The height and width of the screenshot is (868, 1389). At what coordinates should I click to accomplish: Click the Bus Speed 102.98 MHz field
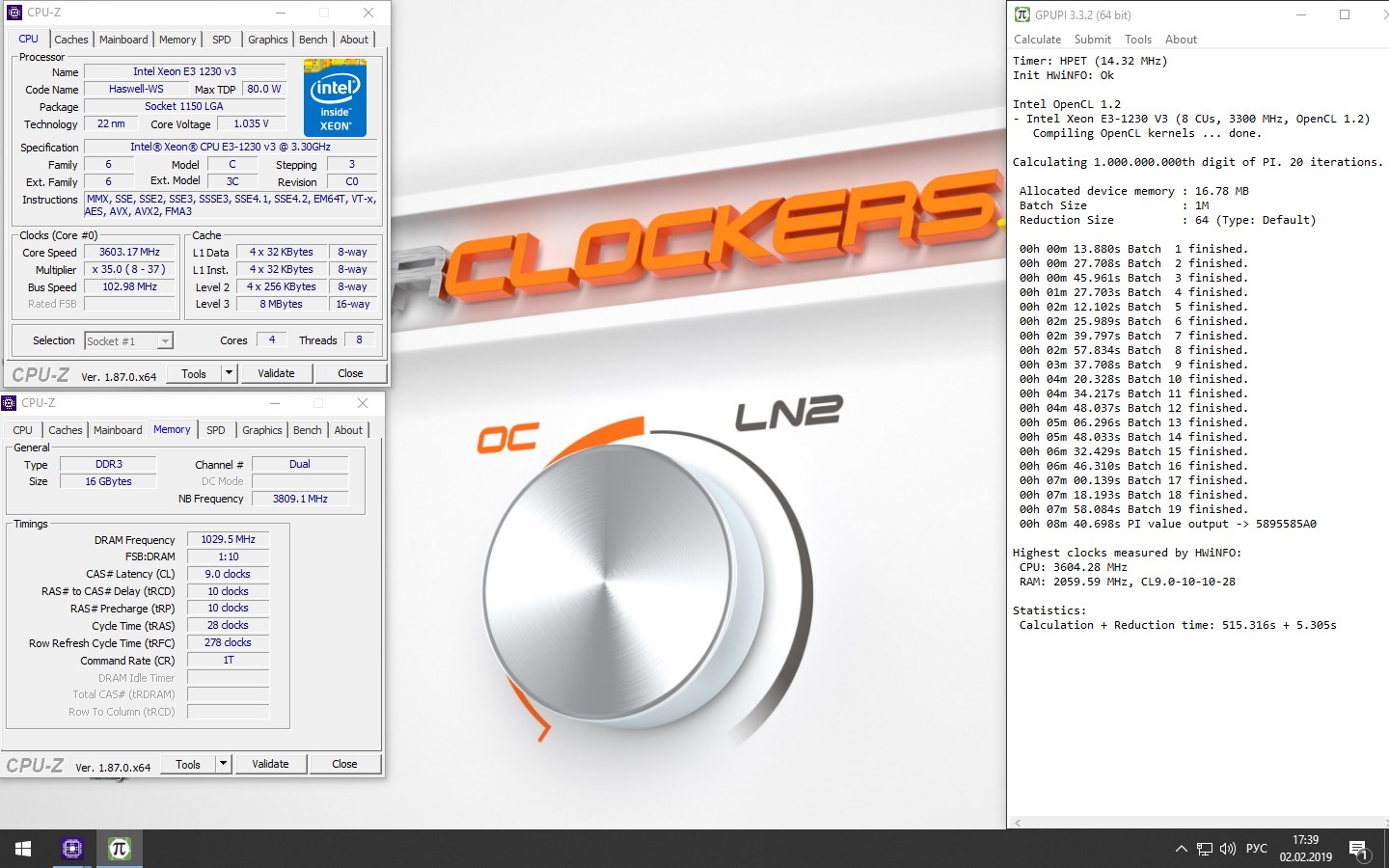tap(129, 286)
